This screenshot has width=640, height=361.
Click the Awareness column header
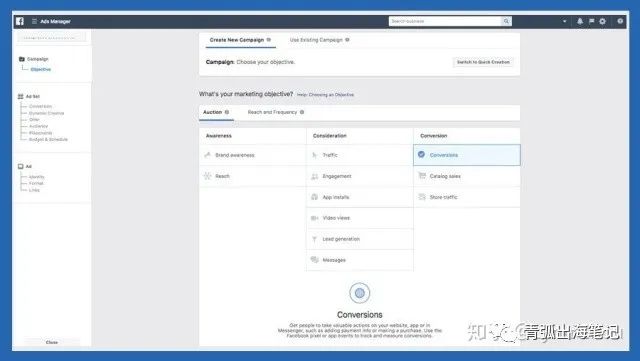tap(219, 136)
